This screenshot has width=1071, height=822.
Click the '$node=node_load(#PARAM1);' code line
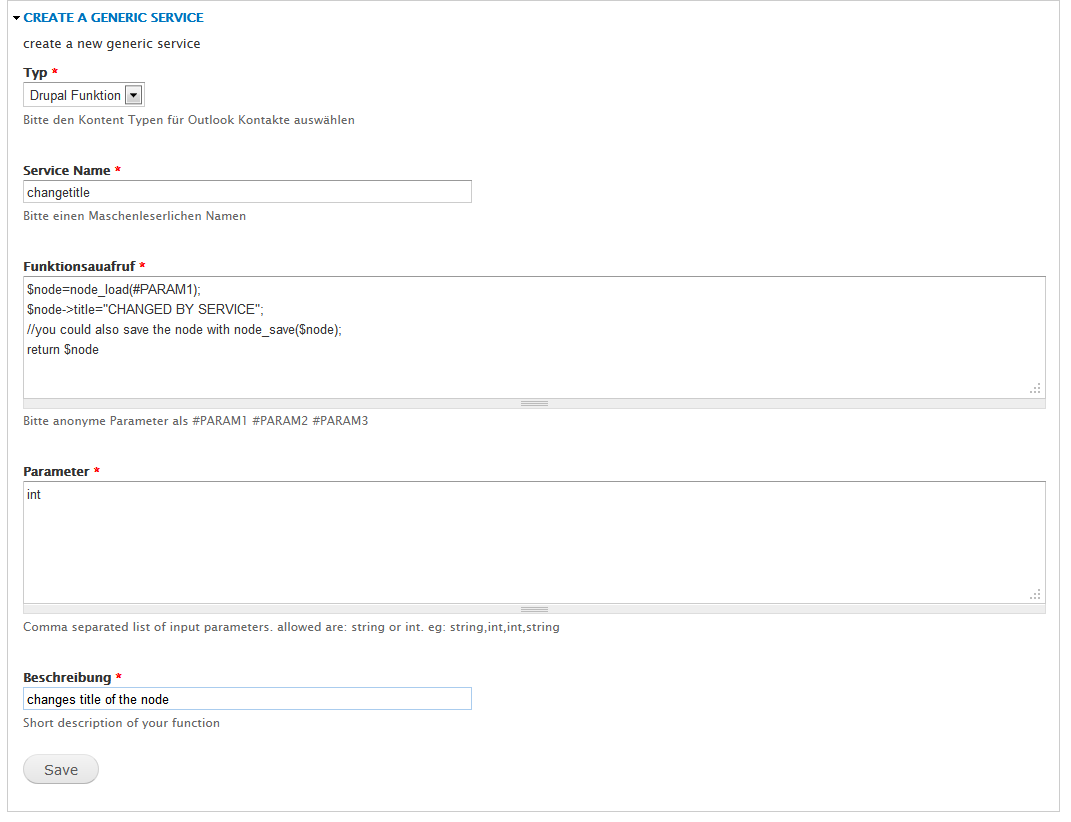click(114, 289)
